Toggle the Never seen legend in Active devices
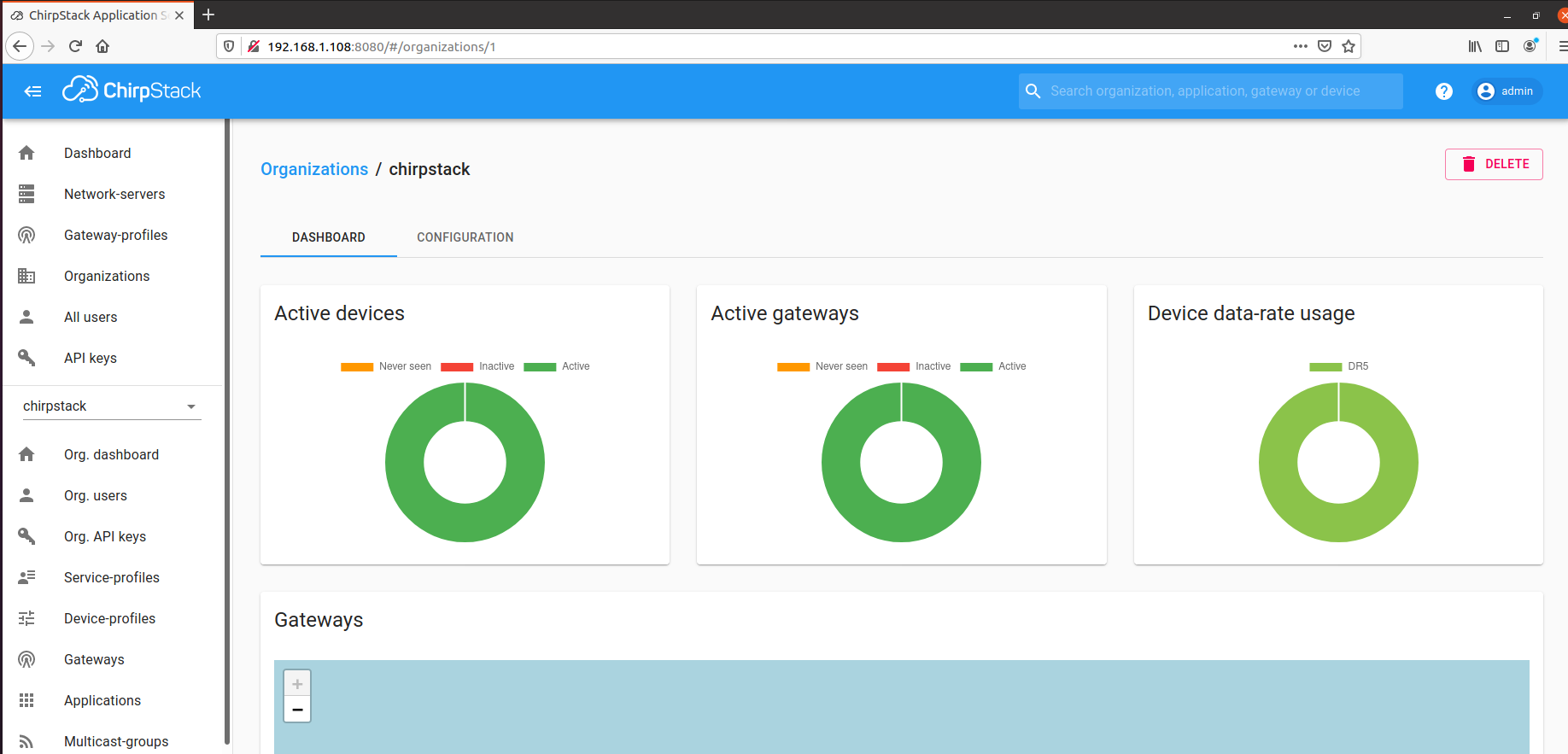1568x754 pixels. [x=386, y=366]
